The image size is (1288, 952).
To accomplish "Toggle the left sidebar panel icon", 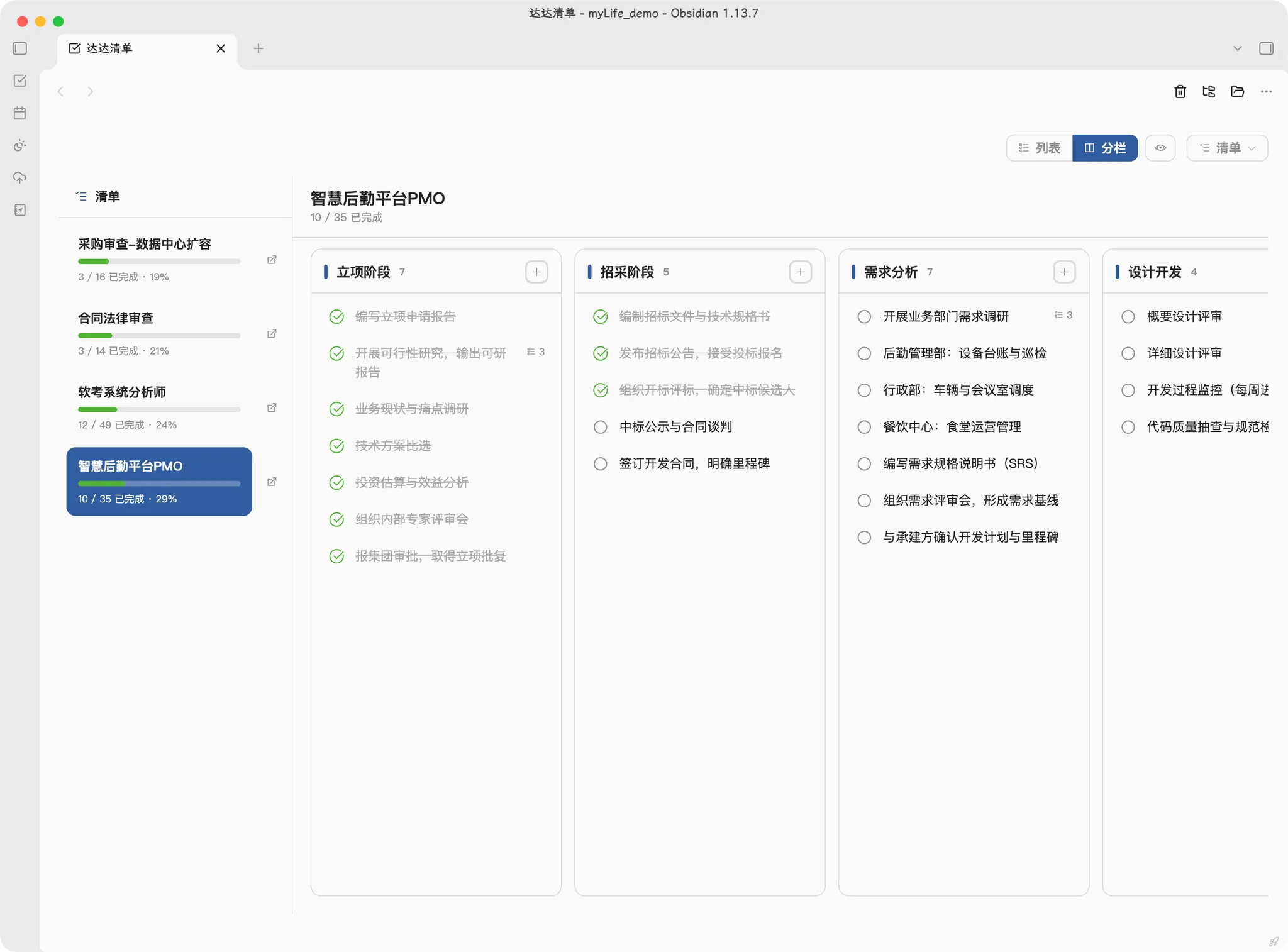I will click(x=20, y=48).
